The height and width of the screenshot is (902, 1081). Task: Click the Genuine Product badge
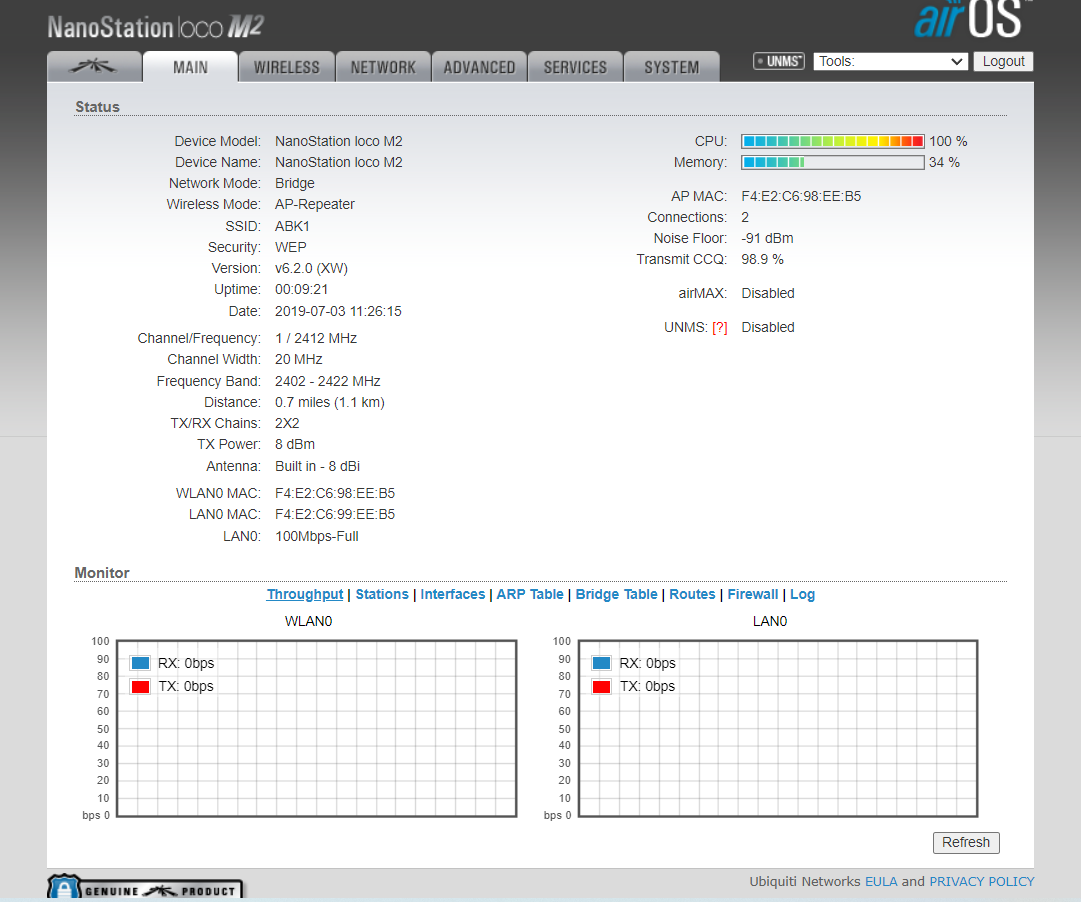click(145, 888)
